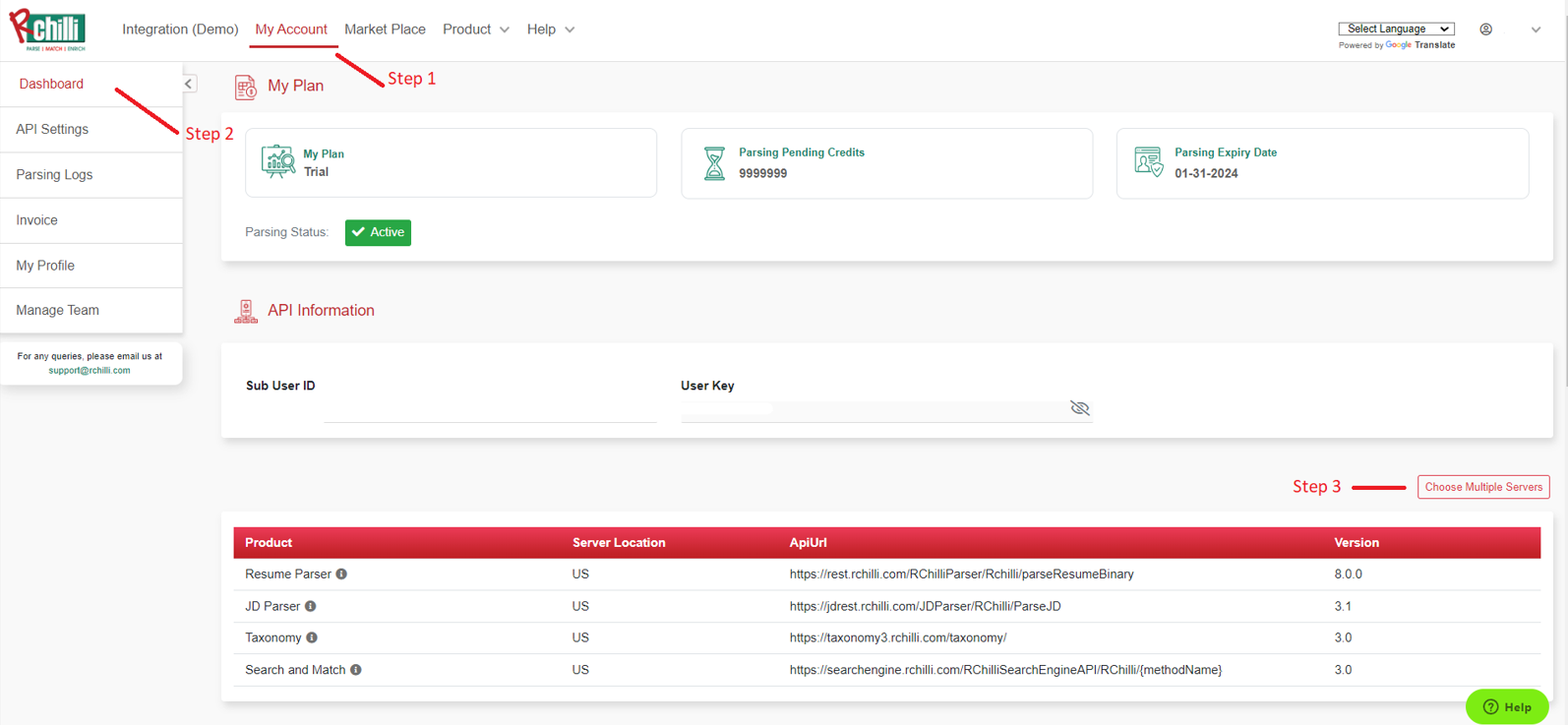Click the searchengine.rchilli.com ApiUrl text
1568x725 pixels.
(1005, 670)
